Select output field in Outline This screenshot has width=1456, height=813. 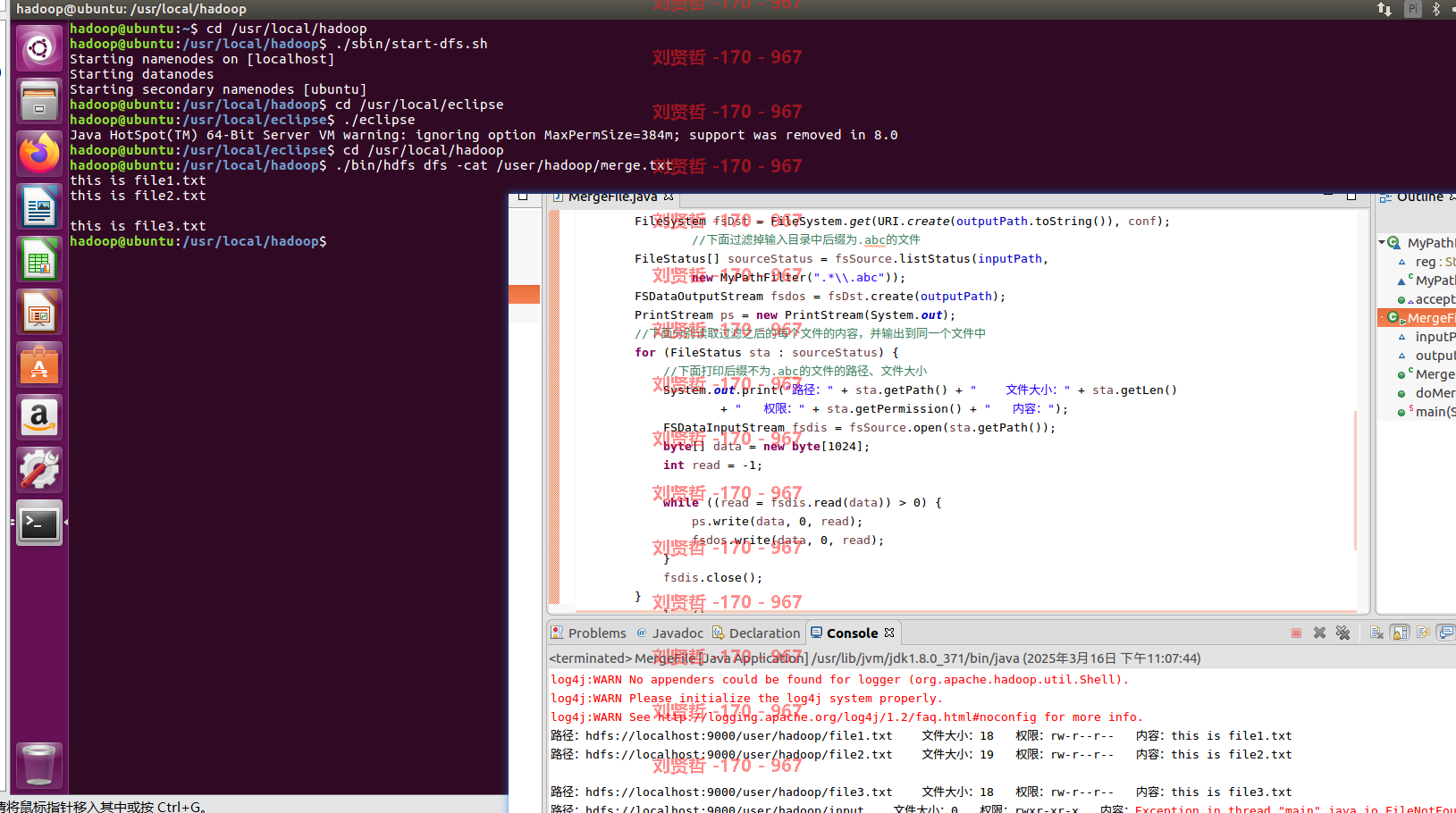pyautogui.click(x=1427, y=356)
